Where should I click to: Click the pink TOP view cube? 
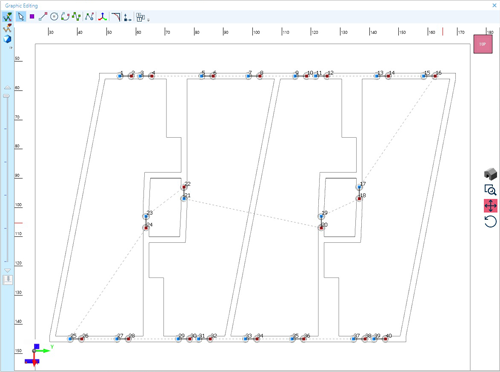pos(483,44)
